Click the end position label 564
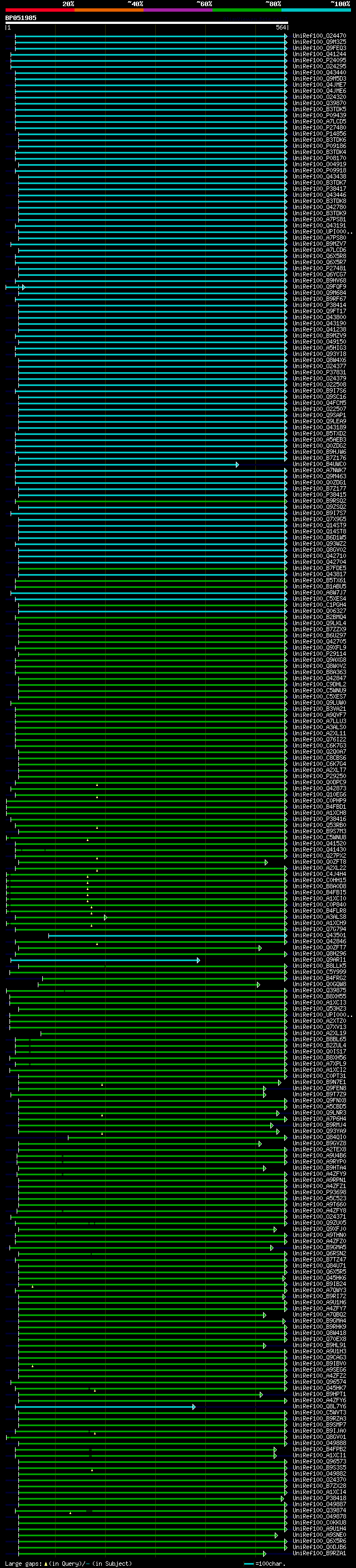Viewport: 356px width, 1568px height. [x=280, y=27]
